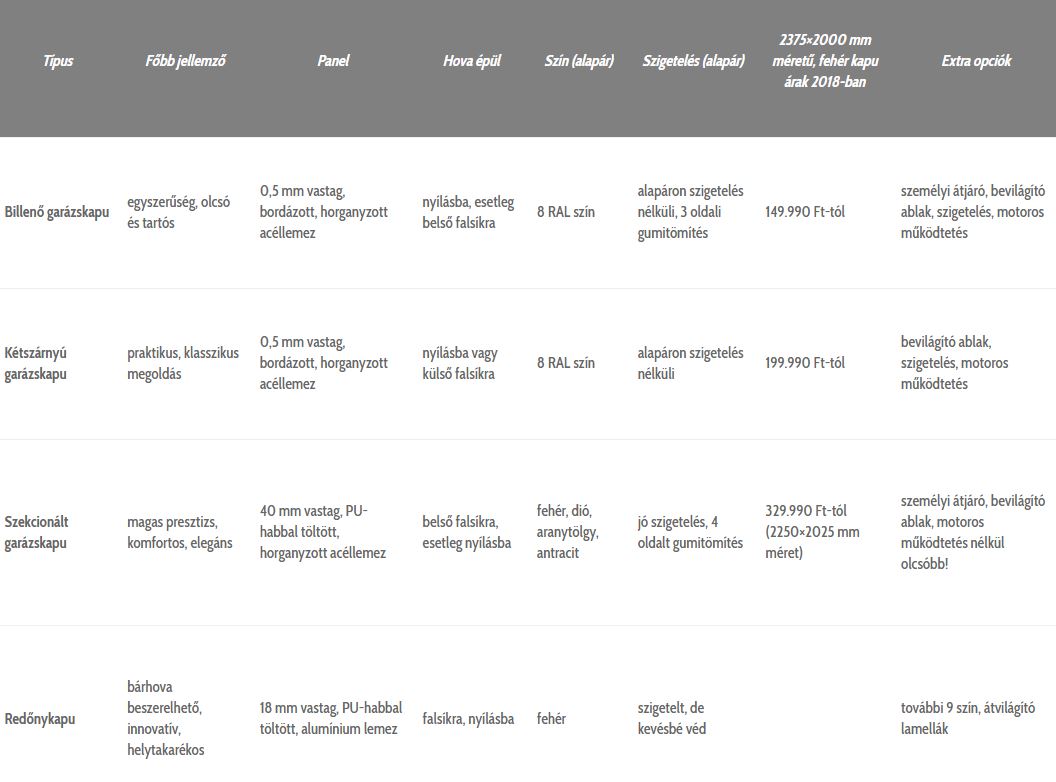Click the Extra opciók column header
Image resolution: width=1056 pixels, height=782 pixels.
(976, 61)
